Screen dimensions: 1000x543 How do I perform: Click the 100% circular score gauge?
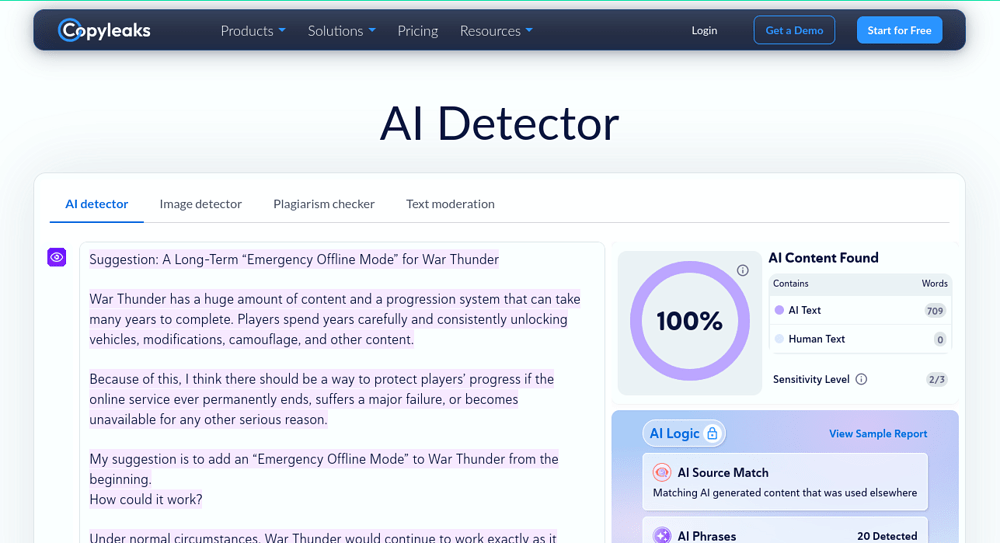coord(689,320)
